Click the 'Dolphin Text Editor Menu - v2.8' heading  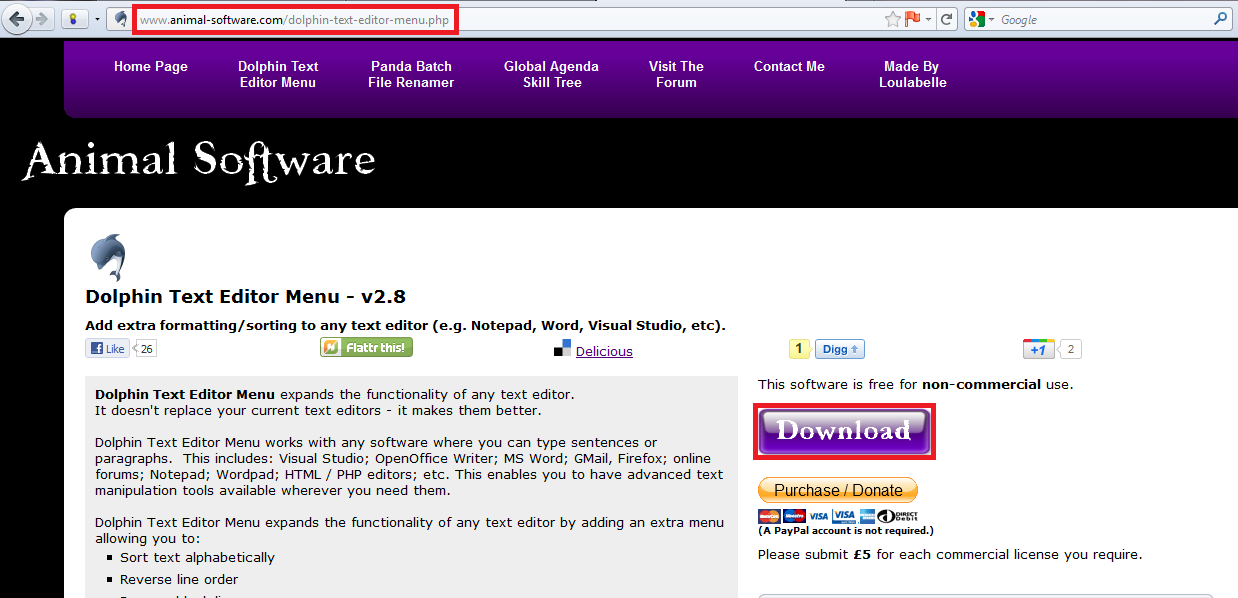coord(246,296)
